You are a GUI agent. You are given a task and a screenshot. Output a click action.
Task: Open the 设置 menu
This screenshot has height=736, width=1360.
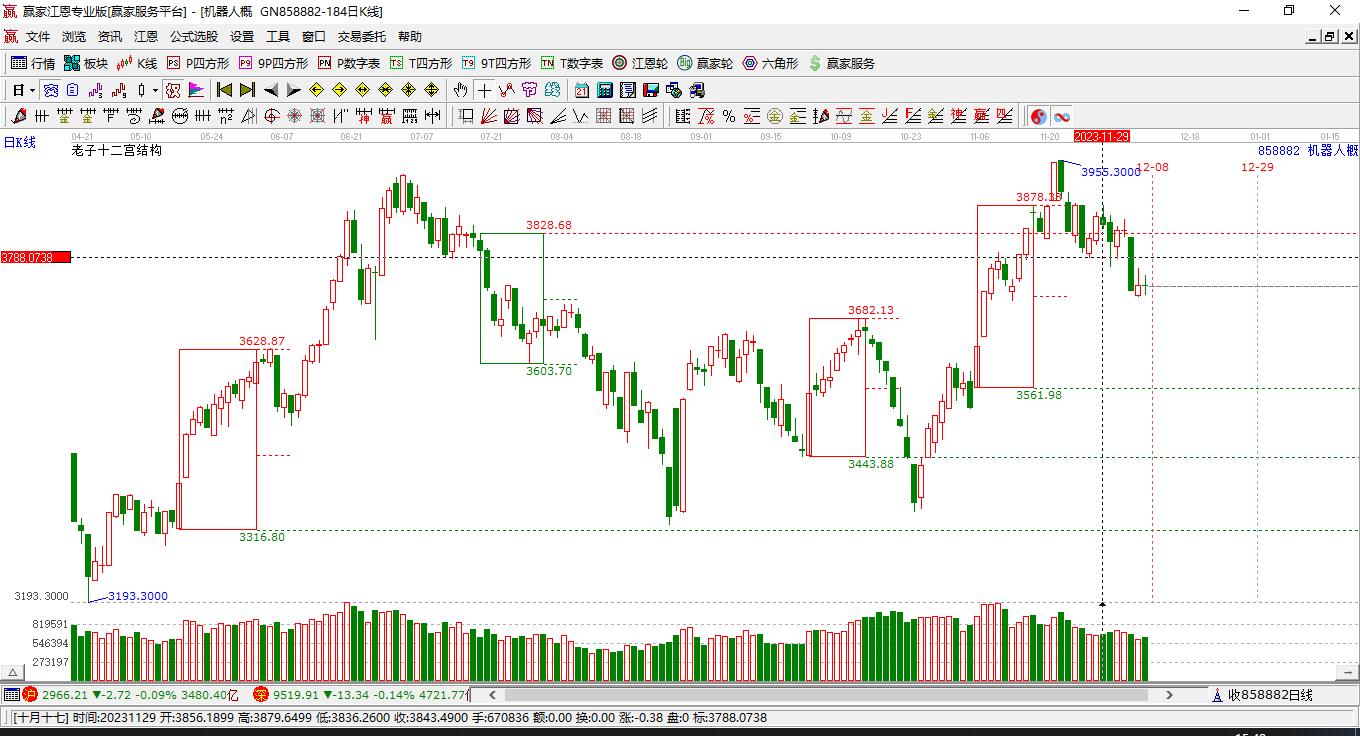click(x=242, y=37)
